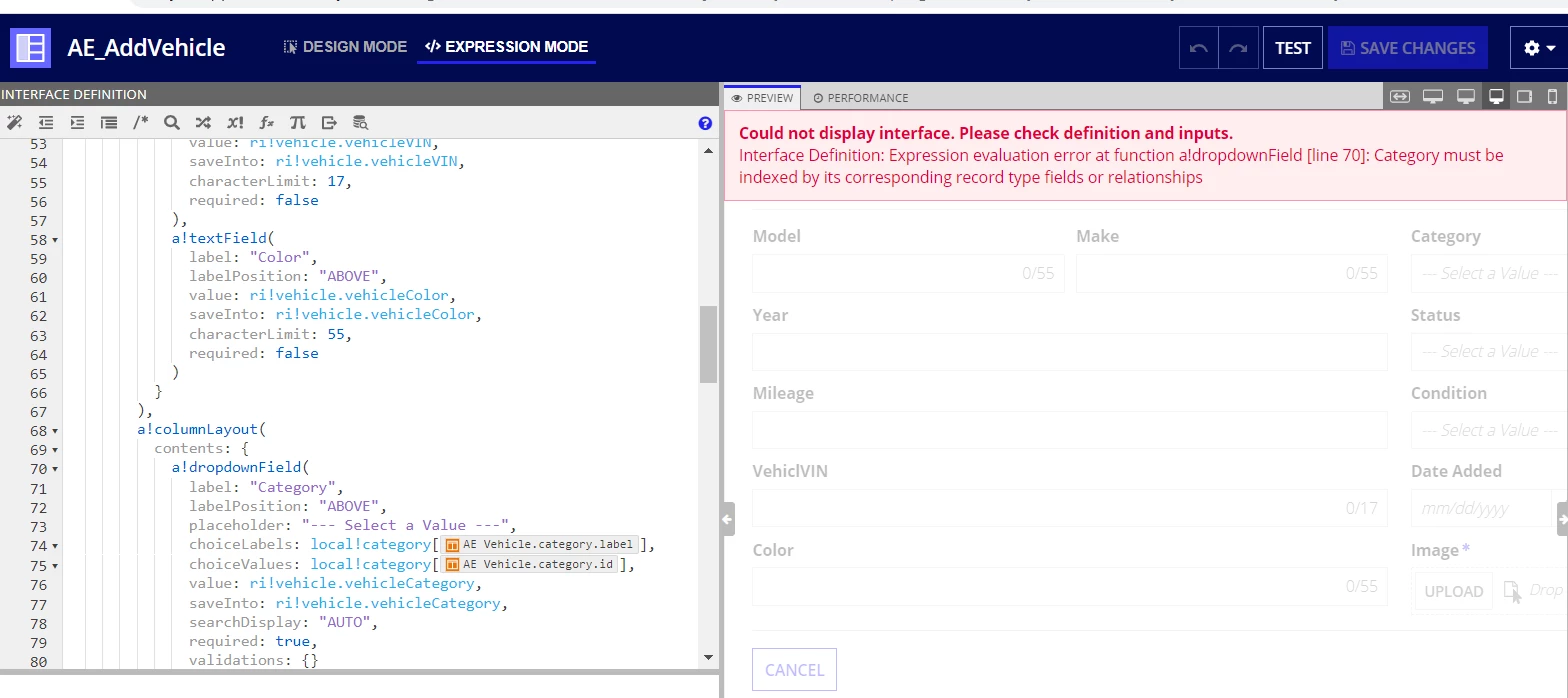Open the Preview tab
1568x698 pixels.
coord(762,98)
